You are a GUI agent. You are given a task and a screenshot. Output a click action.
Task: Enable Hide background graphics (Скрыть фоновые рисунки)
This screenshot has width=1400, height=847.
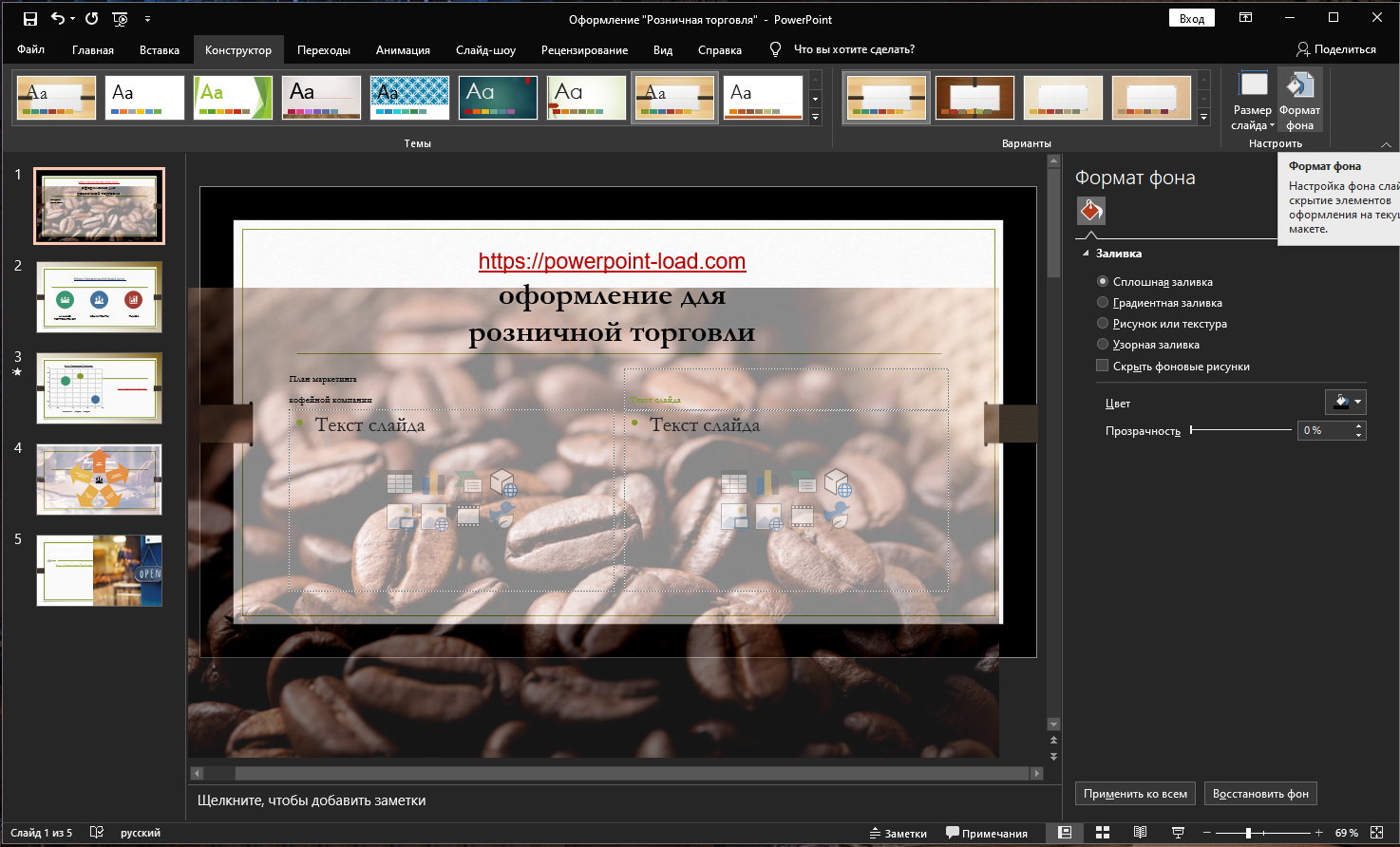click(1103, 366)
